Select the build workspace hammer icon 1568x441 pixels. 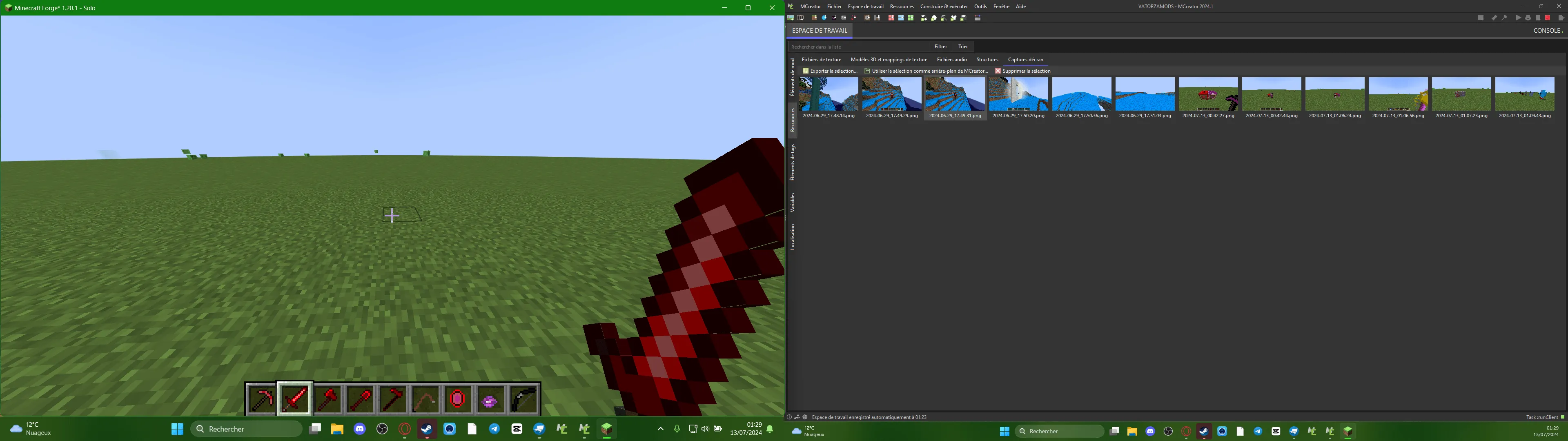pyautogui.click(x=1504, y=18)
